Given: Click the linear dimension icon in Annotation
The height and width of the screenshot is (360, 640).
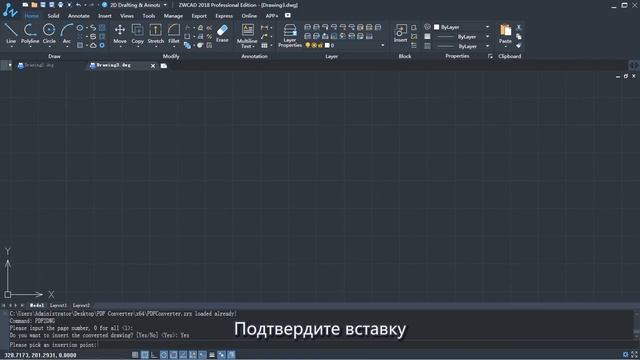Looking at the screenshot, I should [x=264, y=28].
